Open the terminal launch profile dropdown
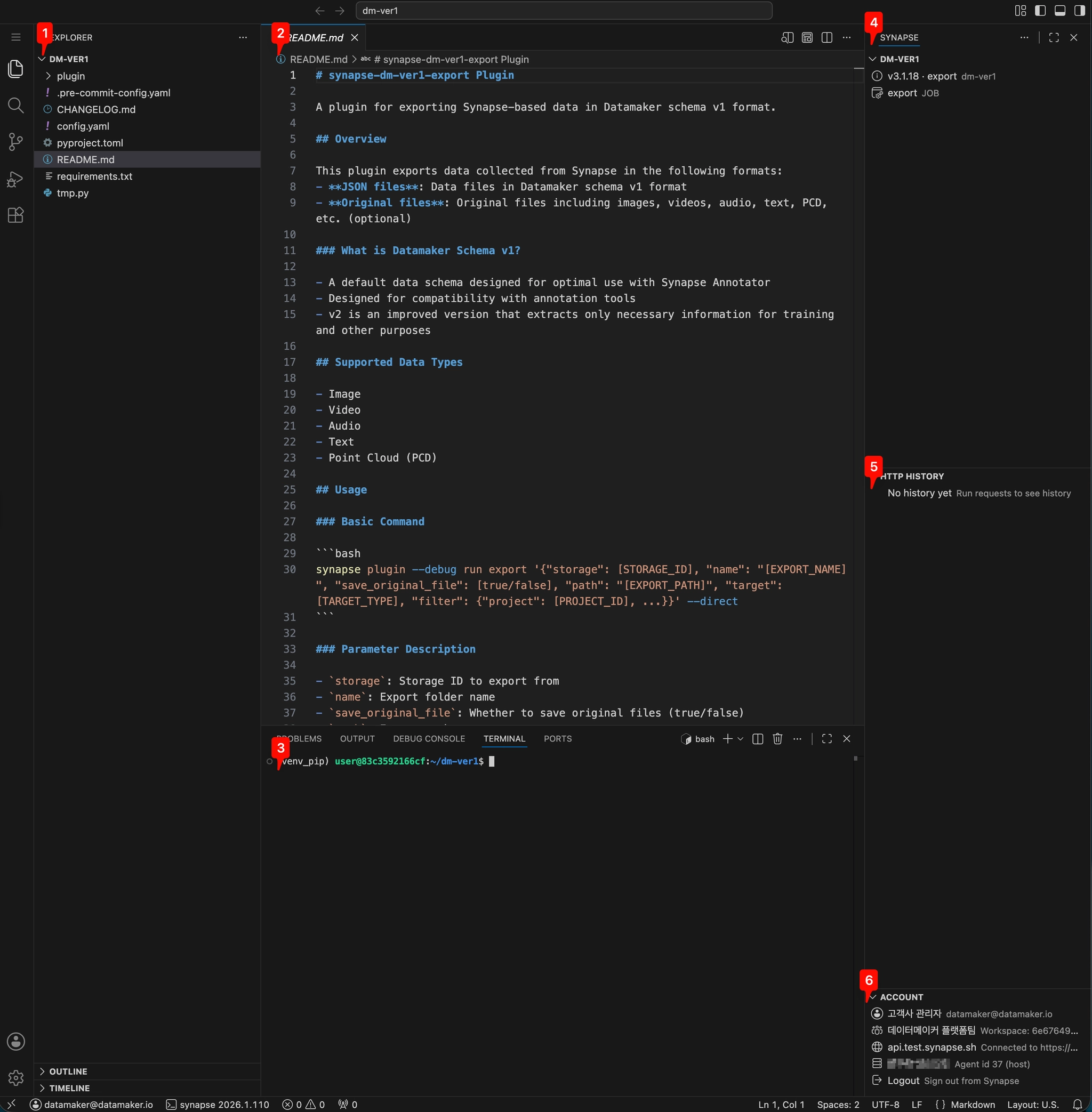 coord(741,739)
